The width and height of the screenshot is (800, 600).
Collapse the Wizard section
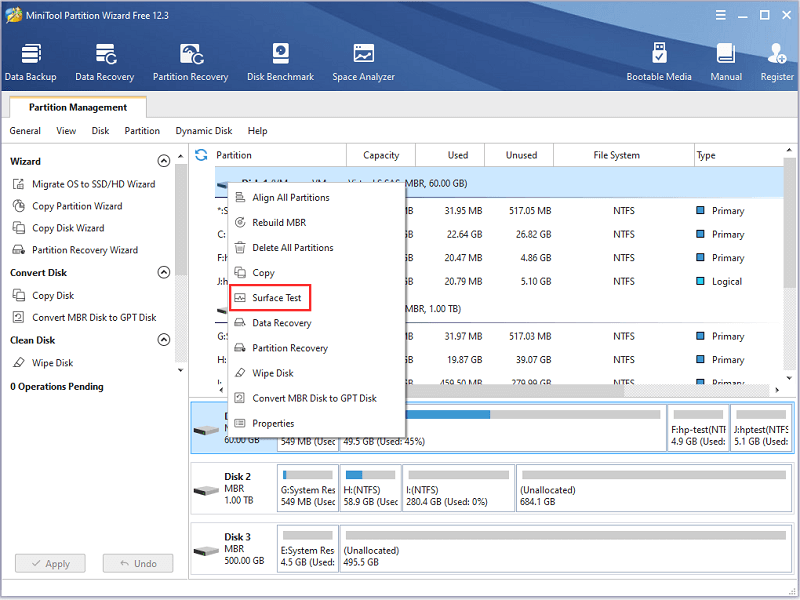tap(163, 161)
